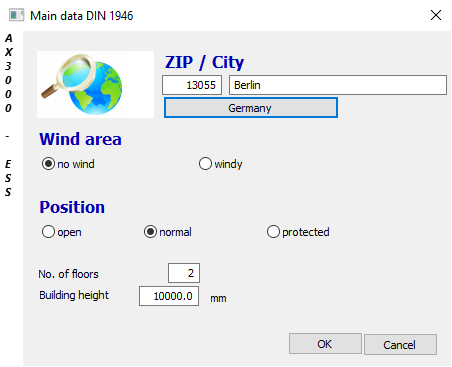Click the globe with magnifier search icon
The height and width of the screenshot is (367, 452).
[95, 84]
